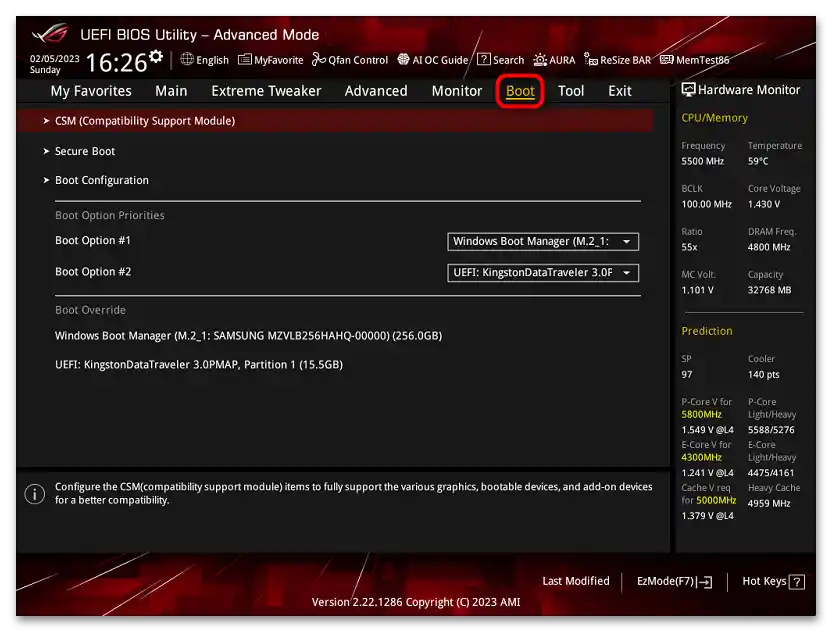Switch to the Extreme Tweaker tab
This screenshot has height=632, width=832.
tap(265, 91)
